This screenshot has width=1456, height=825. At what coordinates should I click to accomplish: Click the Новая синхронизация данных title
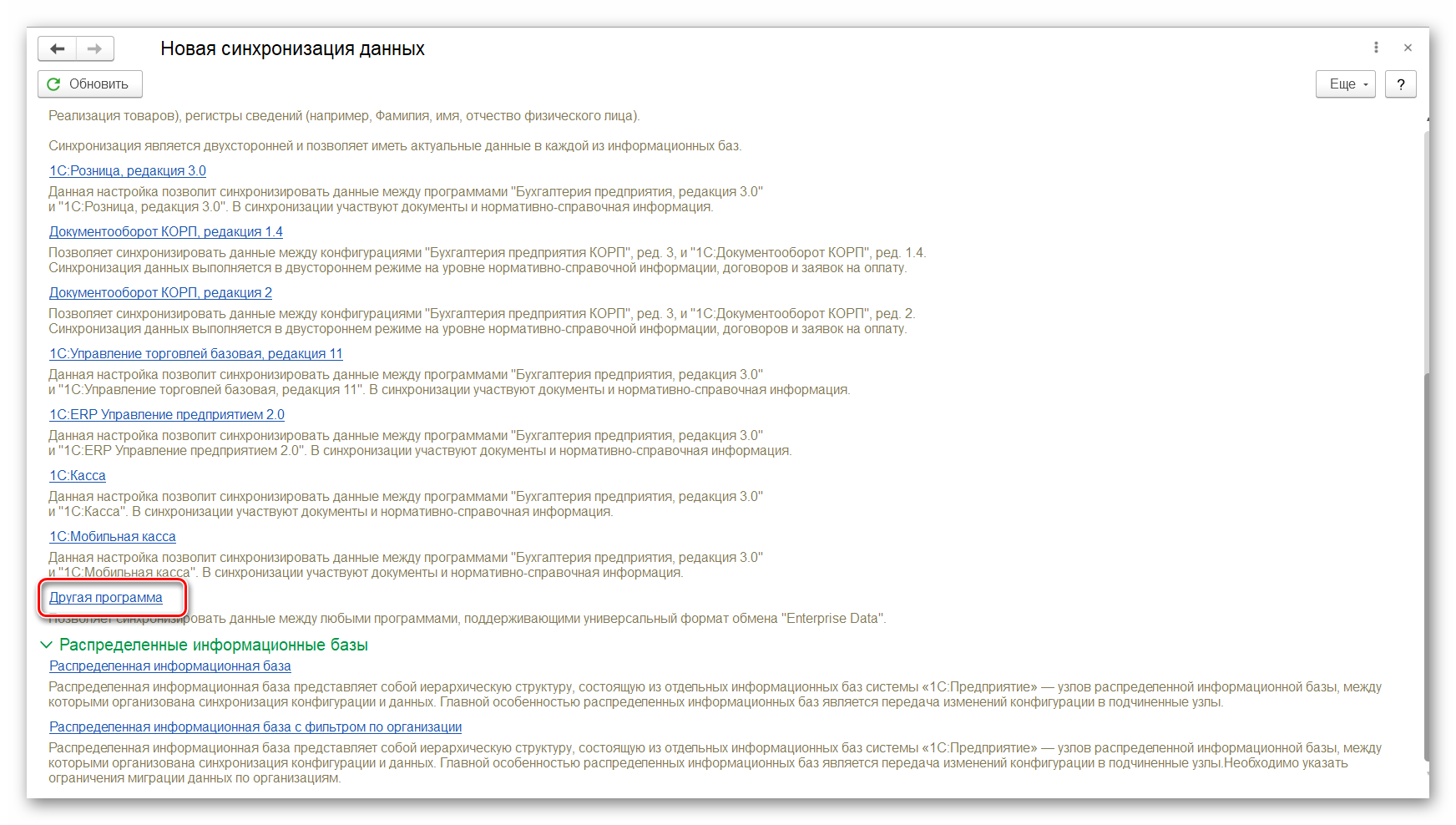coord(292,48)
